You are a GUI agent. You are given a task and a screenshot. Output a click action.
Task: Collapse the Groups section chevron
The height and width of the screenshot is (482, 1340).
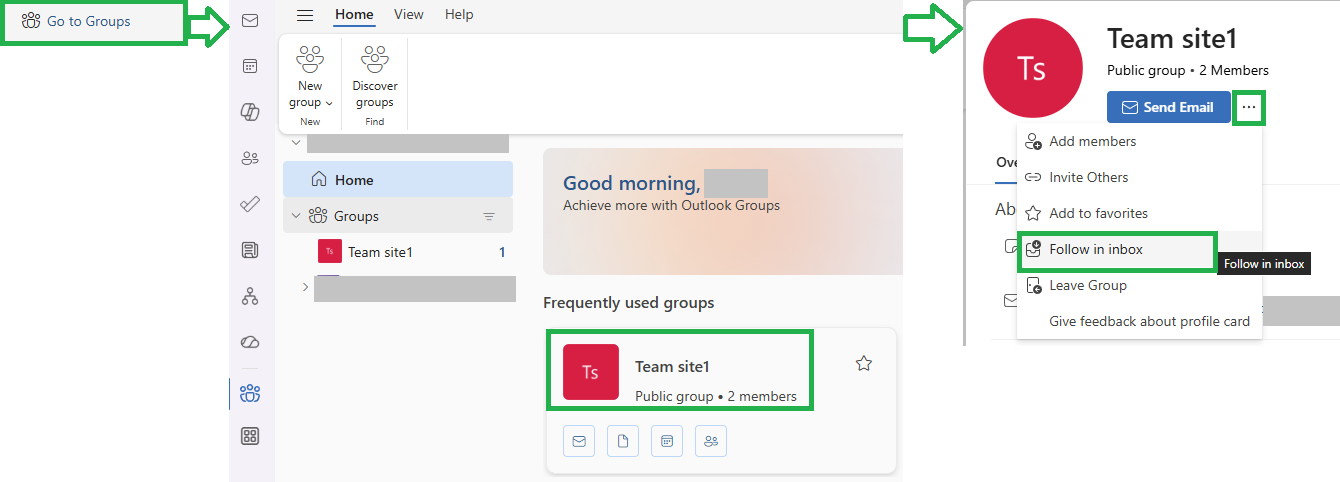[296, 216]
